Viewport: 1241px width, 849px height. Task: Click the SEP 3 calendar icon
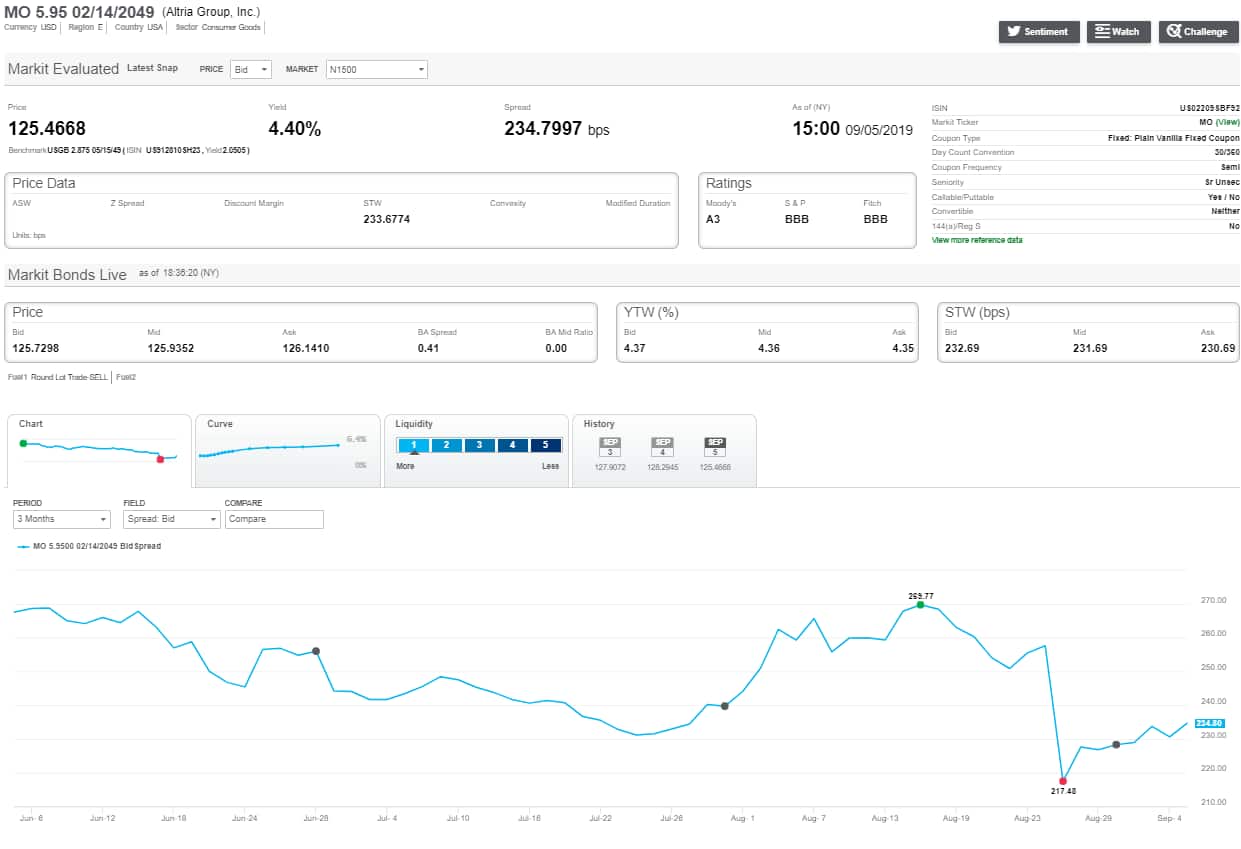click(x=609, y=447)
